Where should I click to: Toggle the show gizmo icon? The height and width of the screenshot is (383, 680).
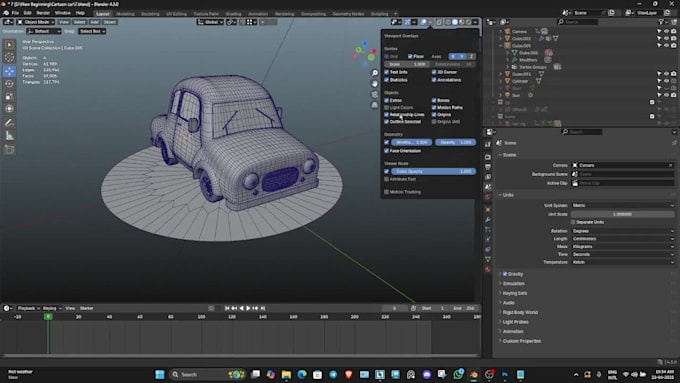coord(407,22)
